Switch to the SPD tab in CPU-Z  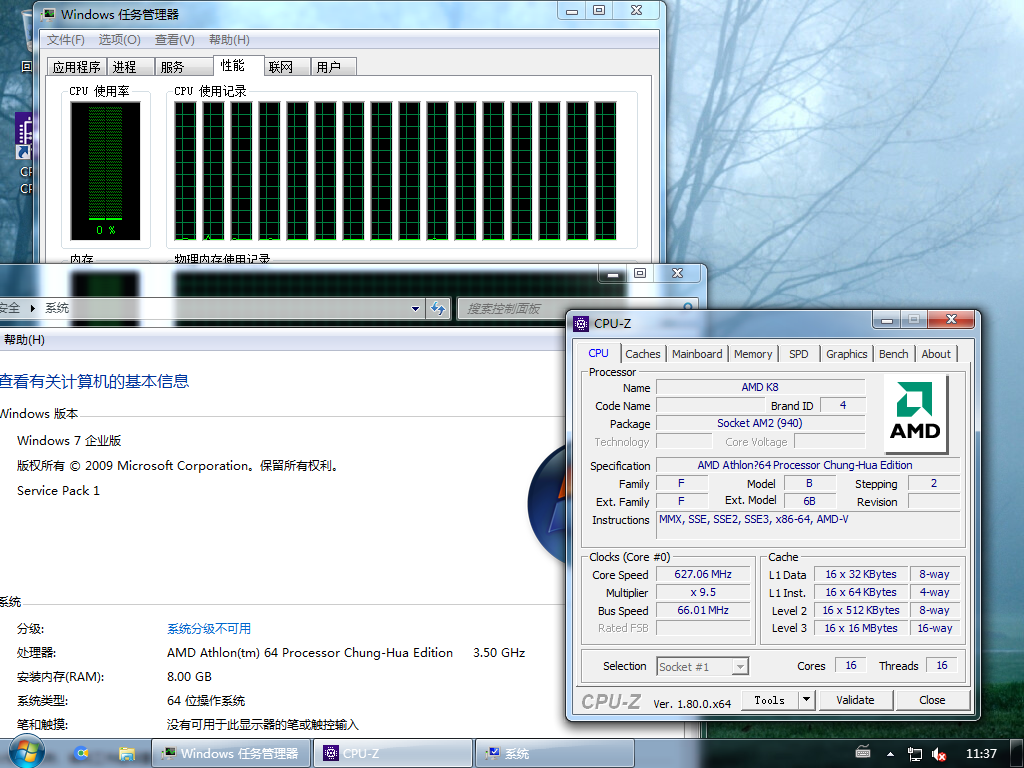coord(798,353)
